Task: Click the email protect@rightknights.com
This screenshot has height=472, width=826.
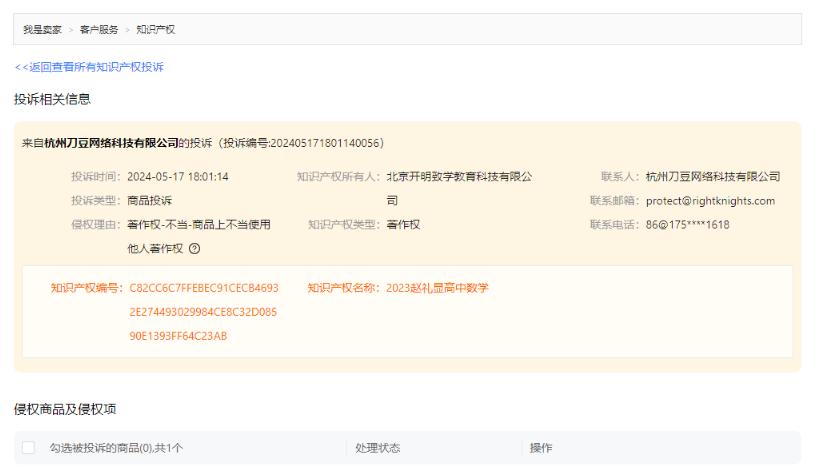Action: coord(711,201)
